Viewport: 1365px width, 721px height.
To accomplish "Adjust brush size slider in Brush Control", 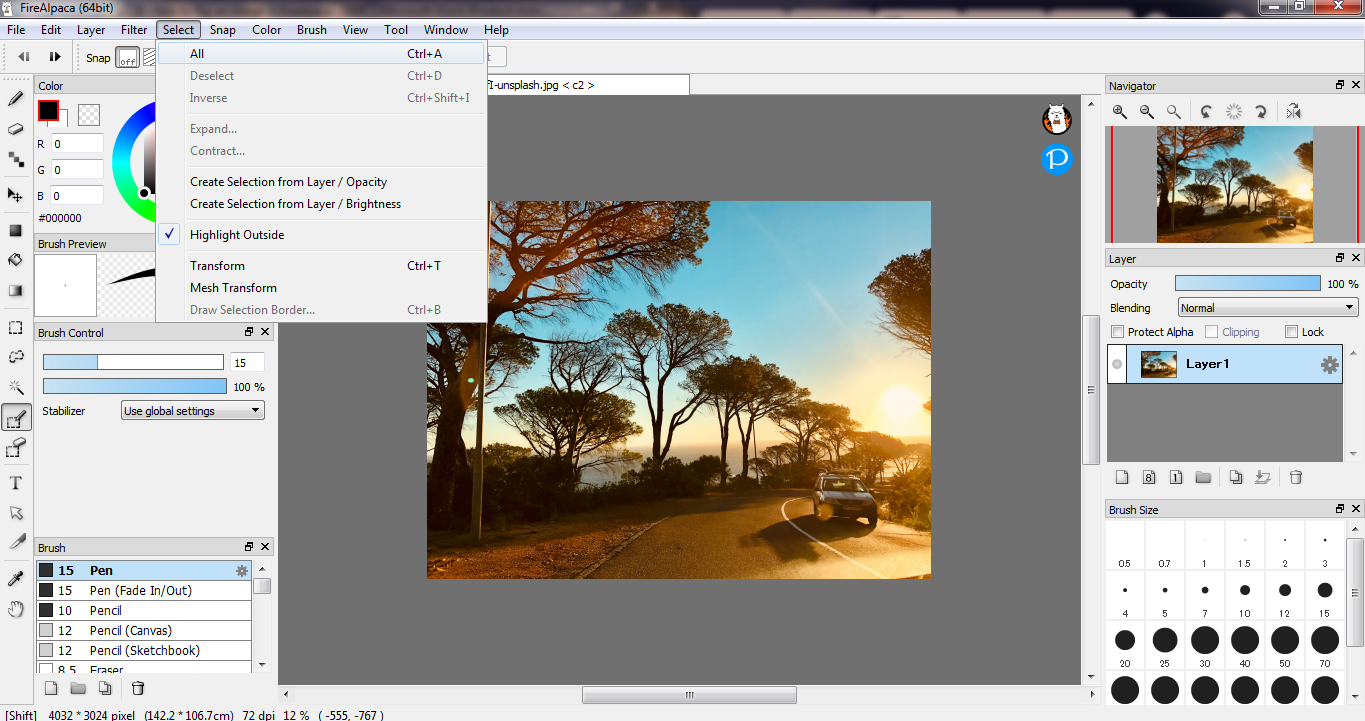I will click(133, 362).
